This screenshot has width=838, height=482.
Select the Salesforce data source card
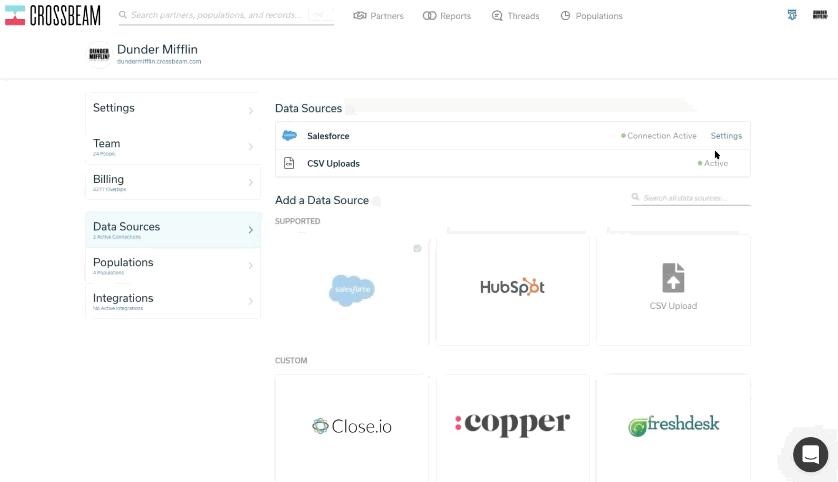(x=352, y=290)
